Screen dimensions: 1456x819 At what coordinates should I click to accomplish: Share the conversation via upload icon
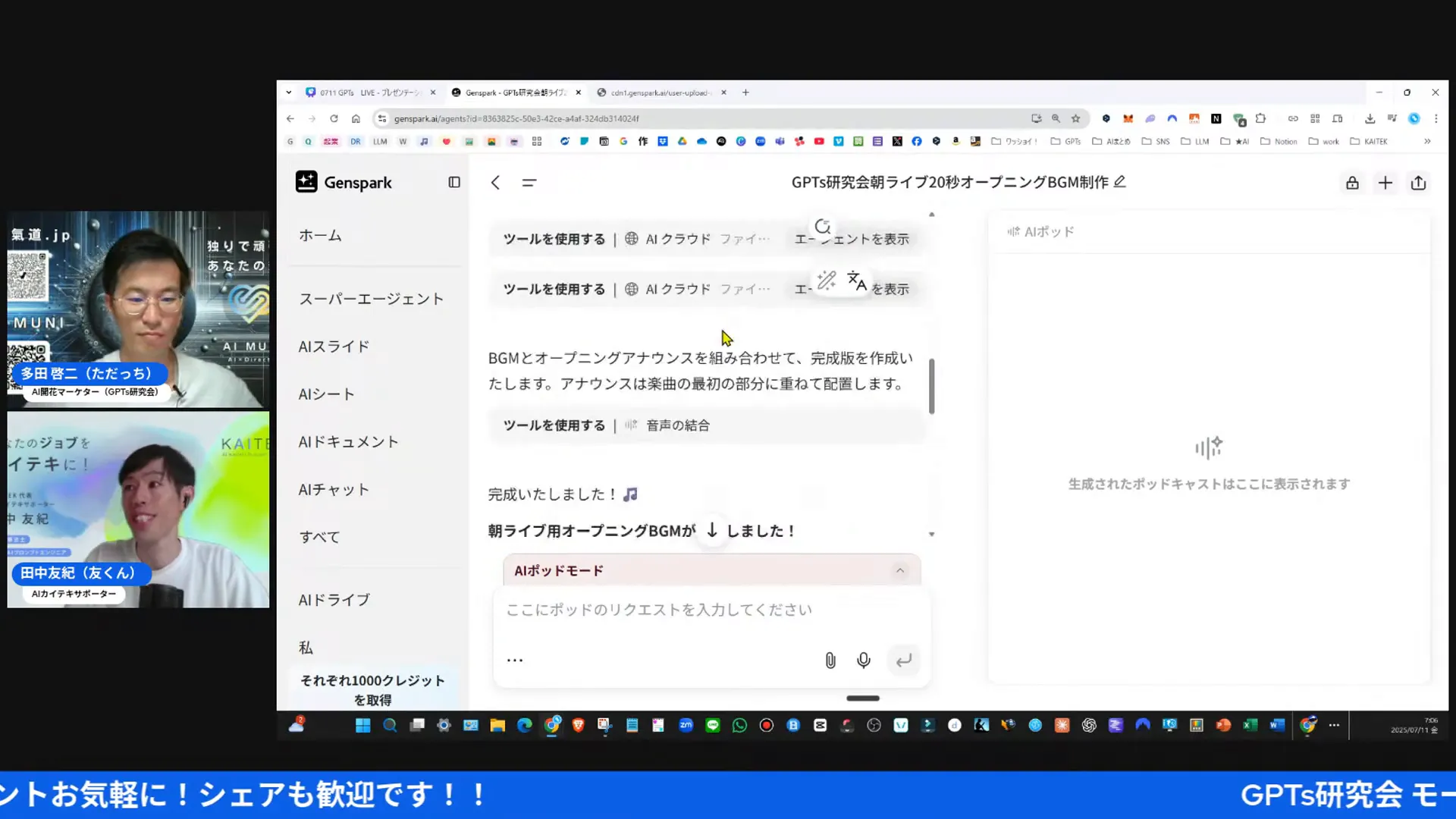point(1419,183)
